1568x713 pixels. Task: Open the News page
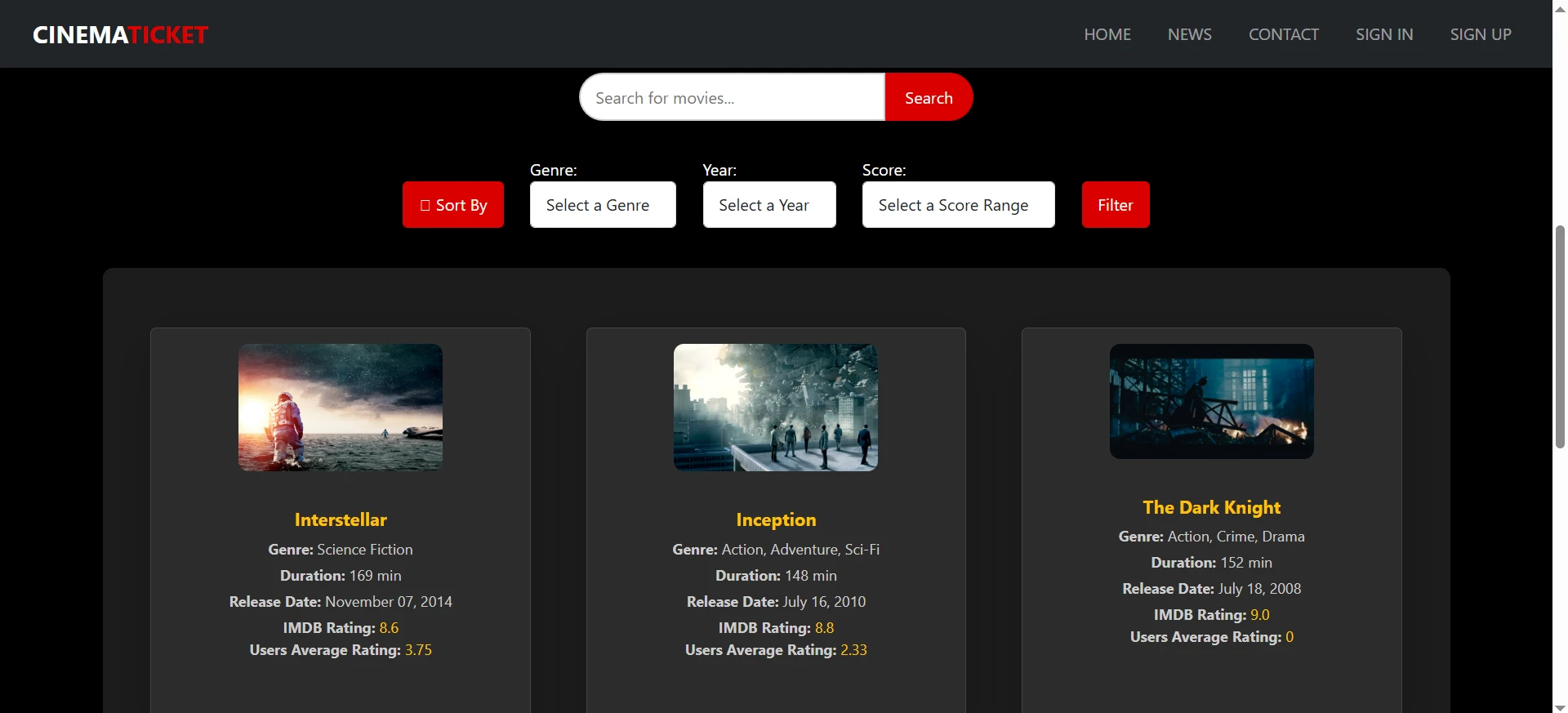[x=1189, y=34]
